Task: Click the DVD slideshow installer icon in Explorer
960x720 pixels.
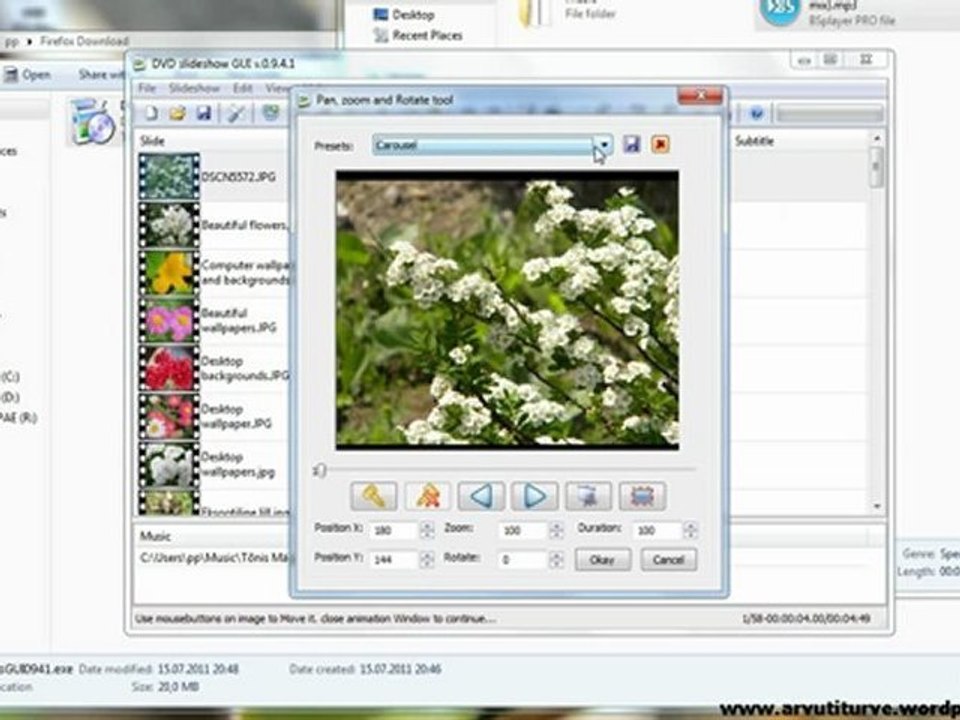Action: coord(92,121)
